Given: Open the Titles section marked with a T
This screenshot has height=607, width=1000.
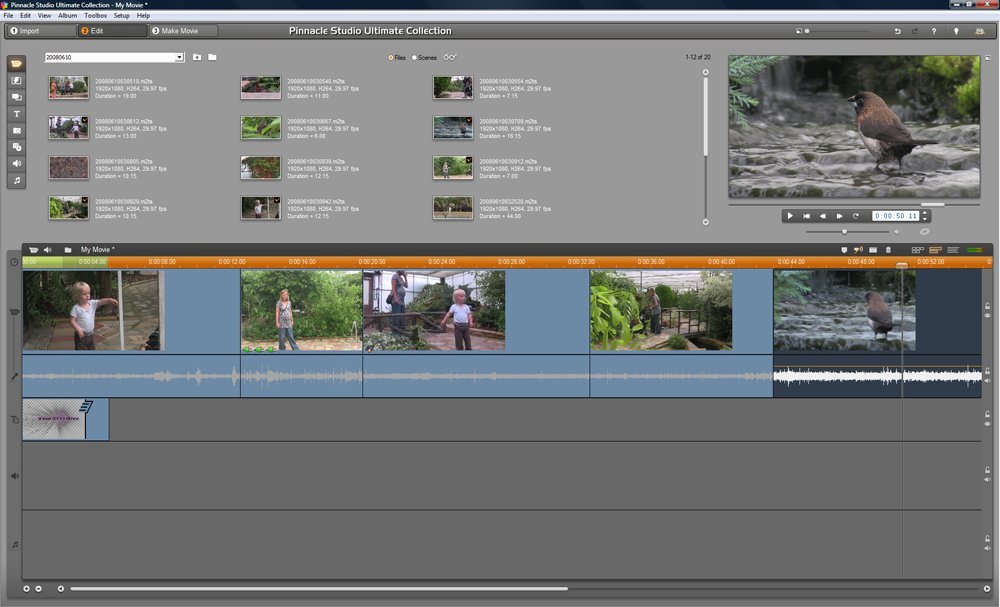Looking at the screenshot, I should [x=17, y=113].
